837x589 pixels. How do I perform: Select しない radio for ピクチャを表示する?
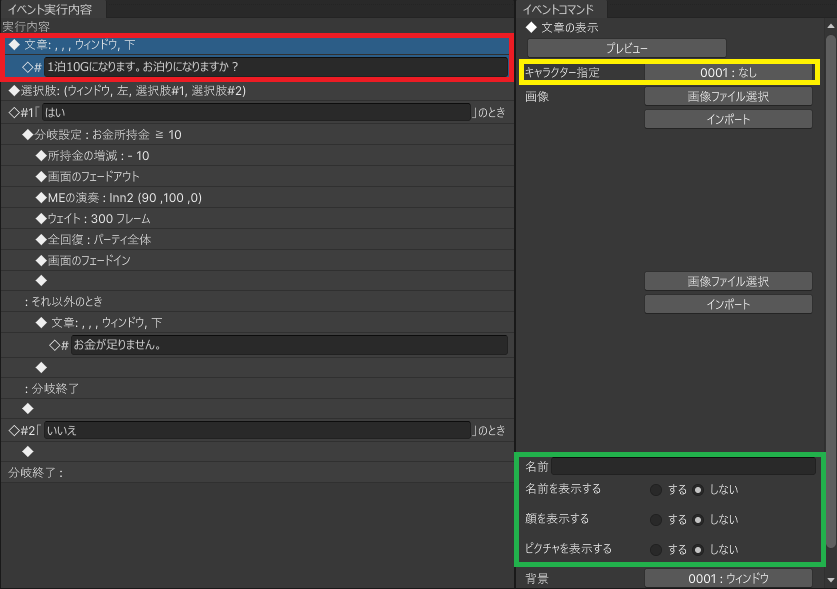(x=698, y=549)
